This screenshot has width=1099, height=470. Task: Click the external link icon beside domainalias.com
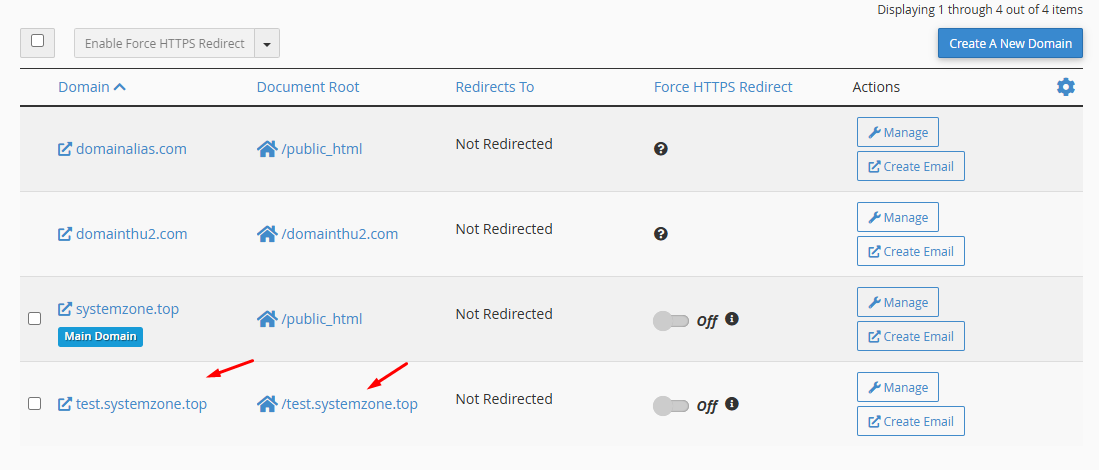65,149
